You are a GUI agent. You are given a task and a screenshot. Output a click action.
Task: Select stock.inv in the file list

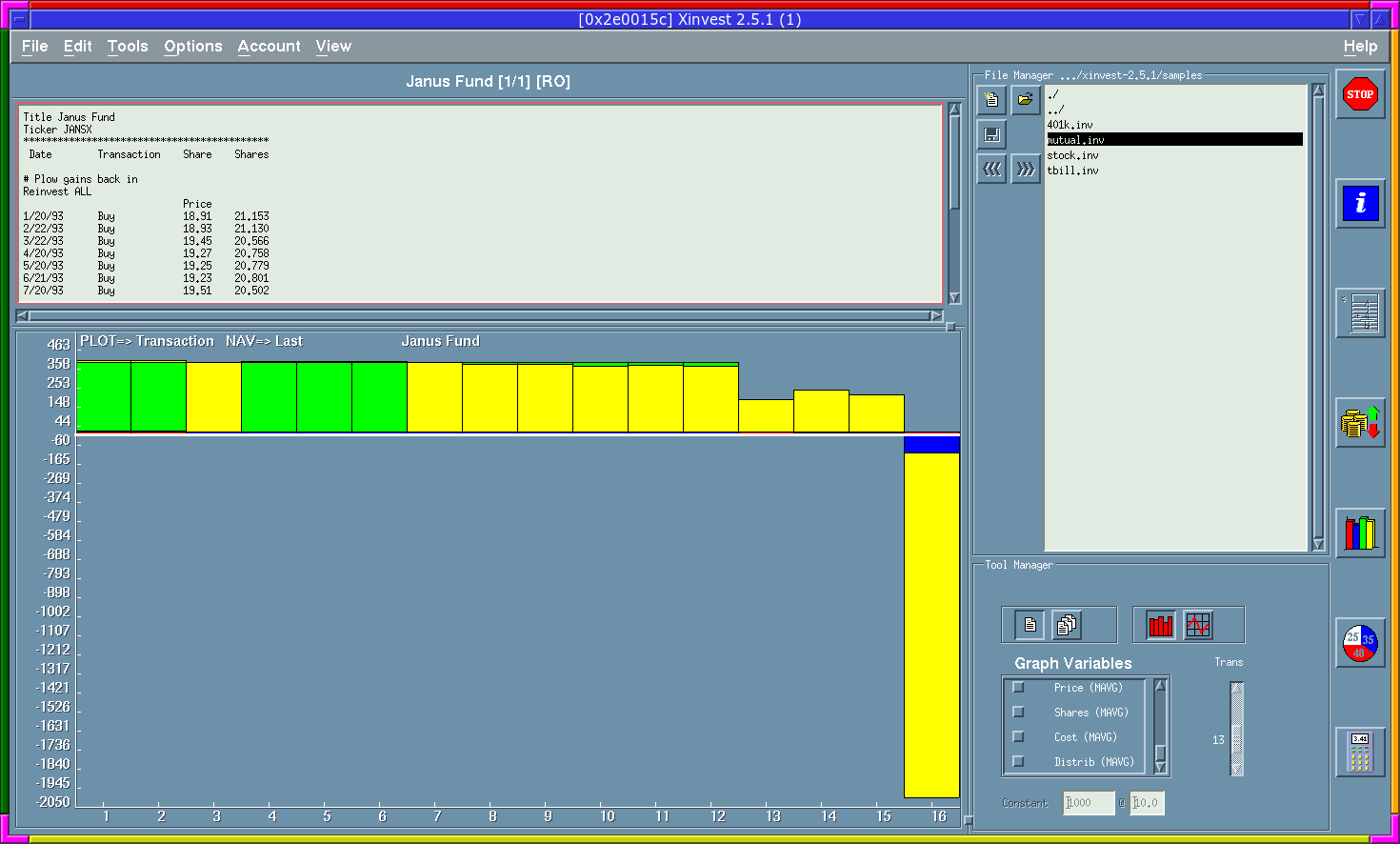tap(1174, 155)
